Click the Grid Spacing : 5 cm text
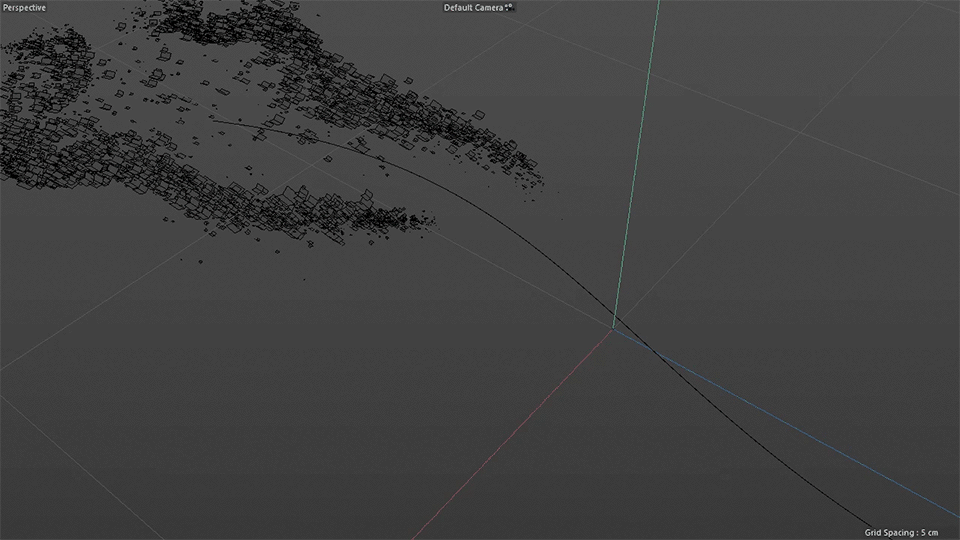960x540 pixels. 901,533
